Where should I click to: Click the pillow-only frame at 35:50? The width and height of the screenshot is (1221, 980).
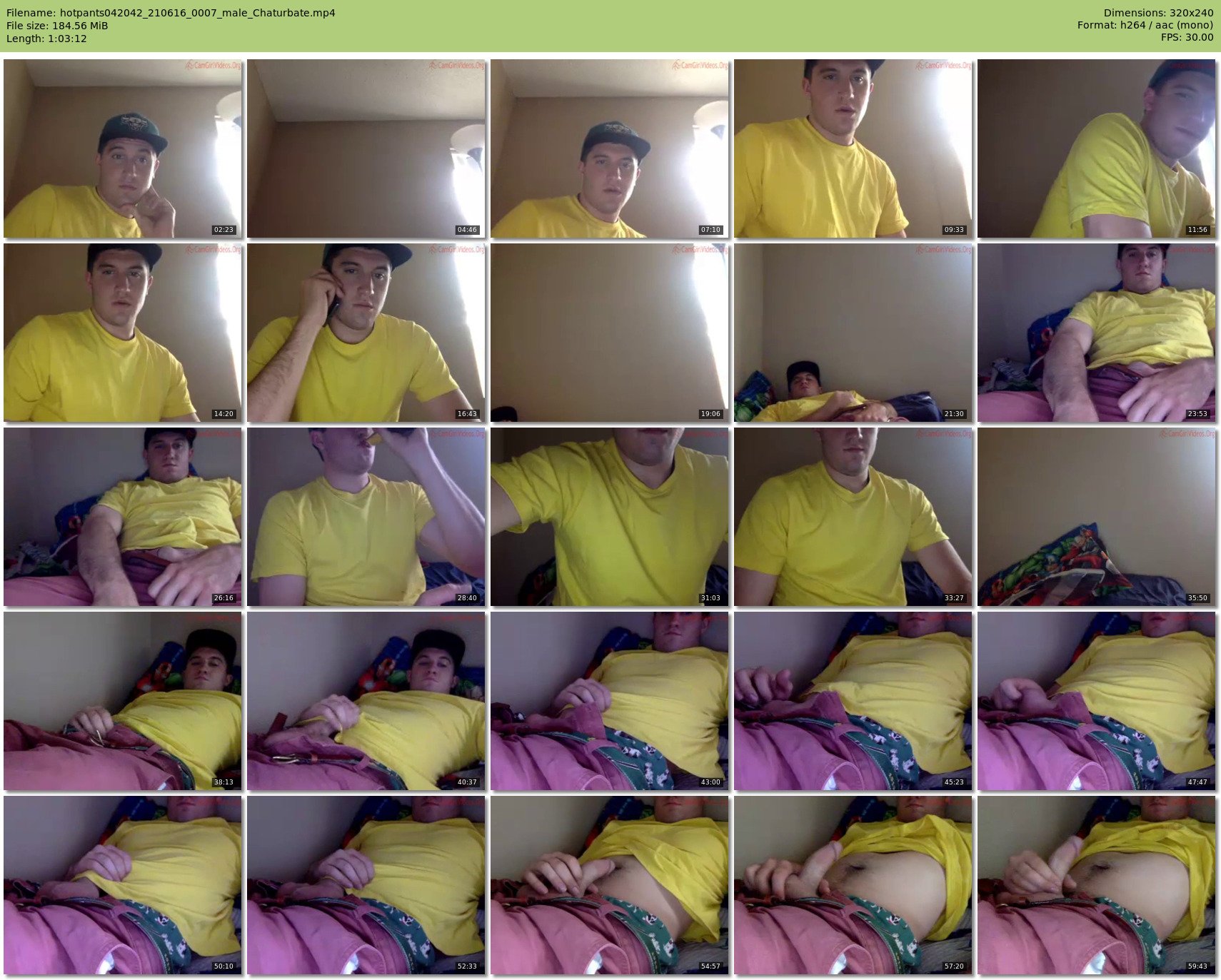point(1096,517)
